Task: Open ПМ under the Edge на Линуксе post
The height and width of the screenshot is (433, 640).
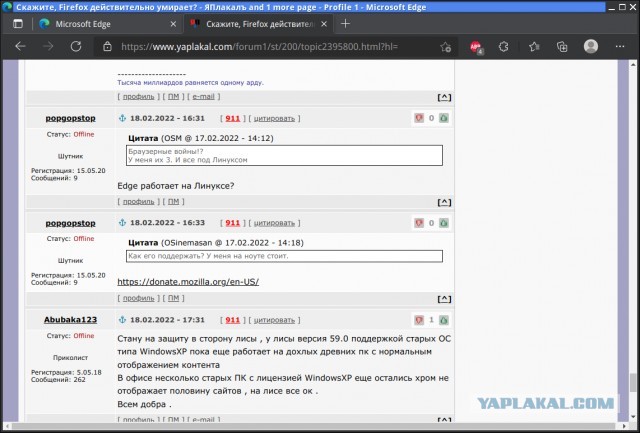Action: [x=173, y=202]
